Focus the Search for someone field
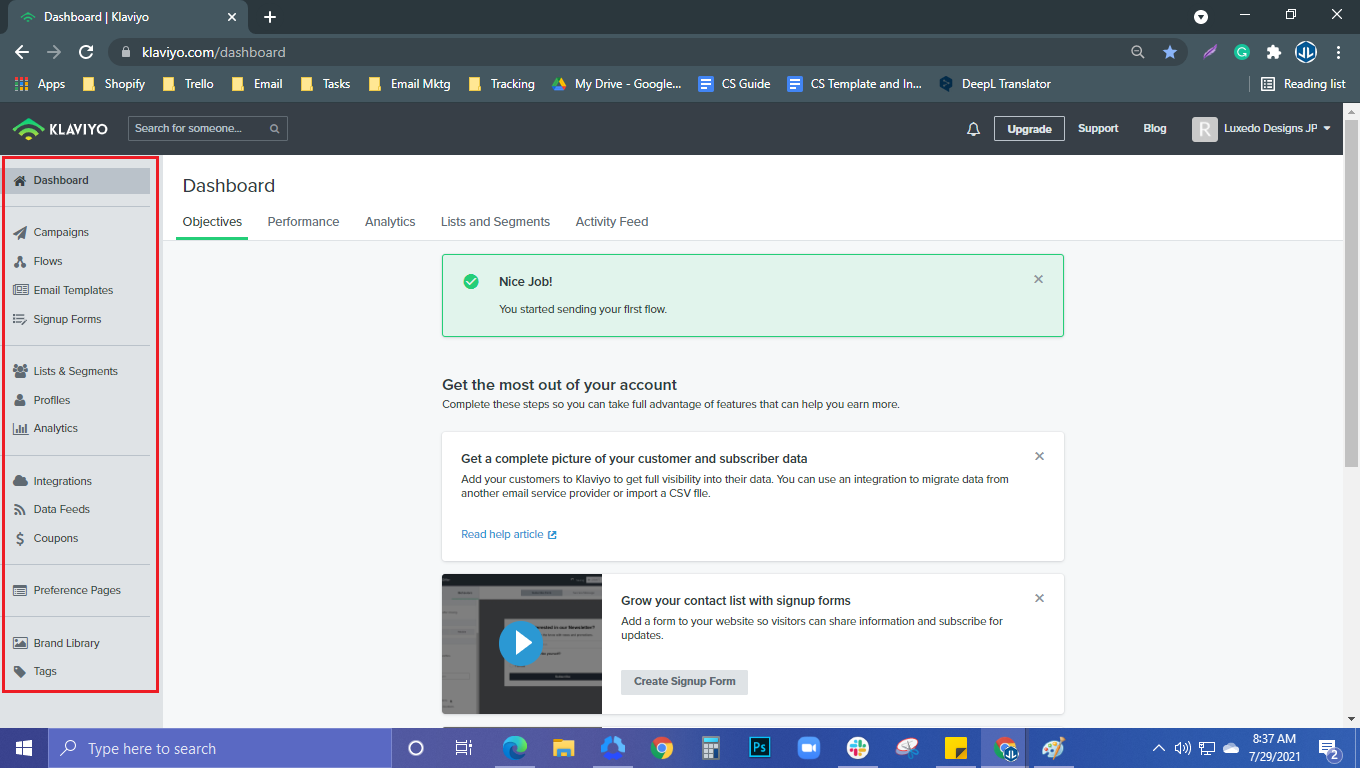 [207, 128]
